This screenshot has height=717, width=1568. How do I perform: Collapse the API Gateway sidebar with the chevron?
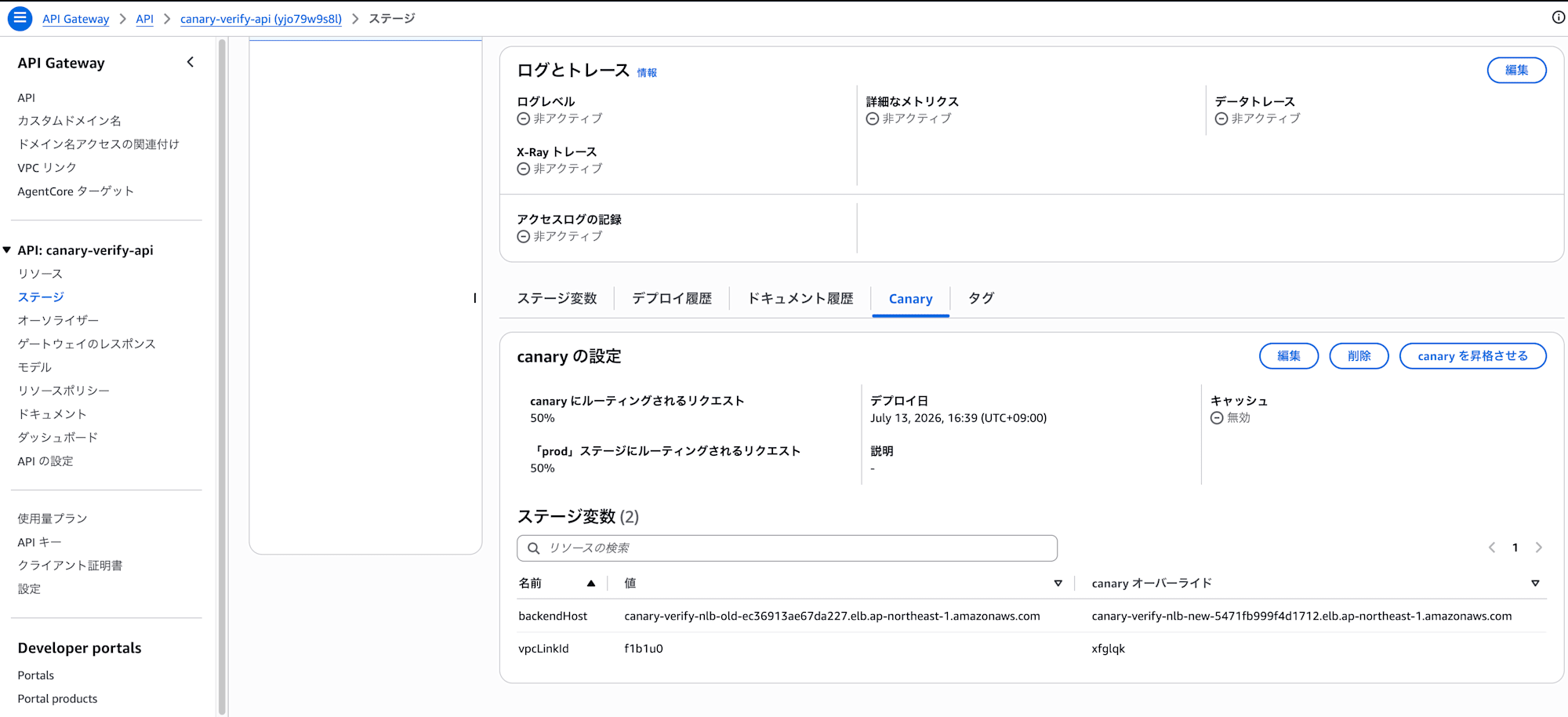(x=191, y=62)
